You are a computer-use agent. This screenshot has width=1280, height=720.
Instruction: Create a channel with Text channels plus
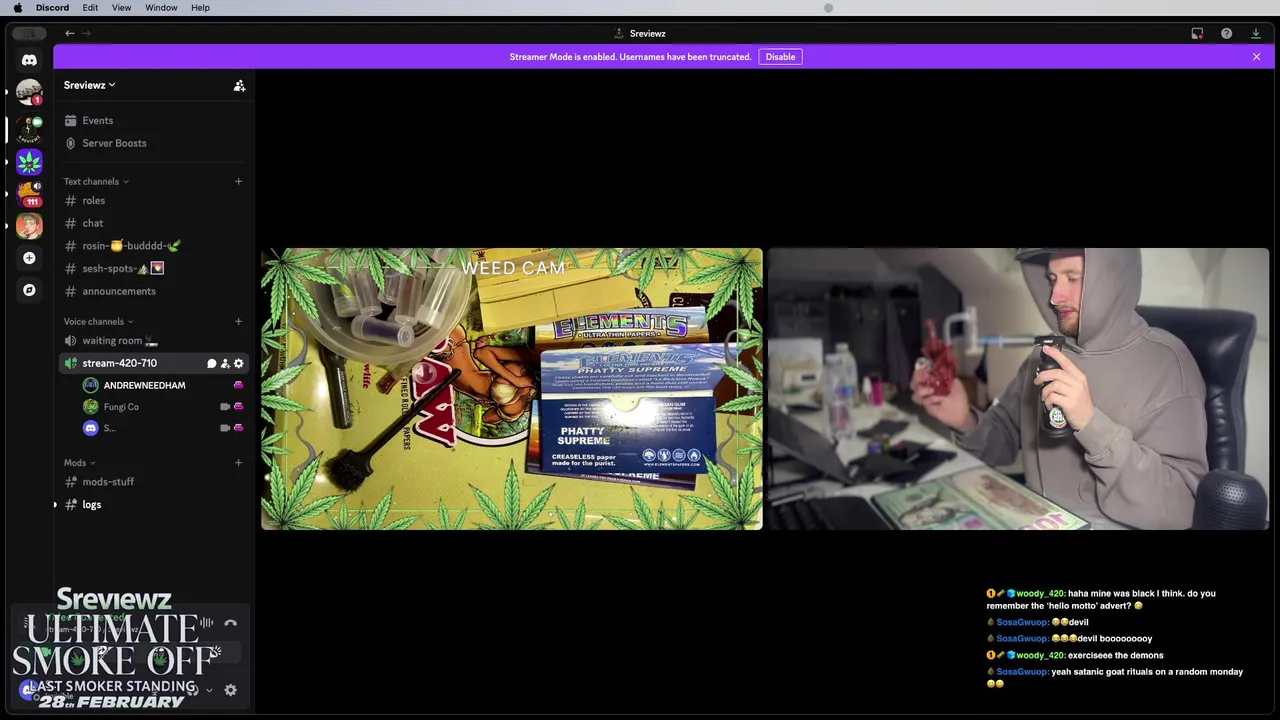tap(238, 181)
